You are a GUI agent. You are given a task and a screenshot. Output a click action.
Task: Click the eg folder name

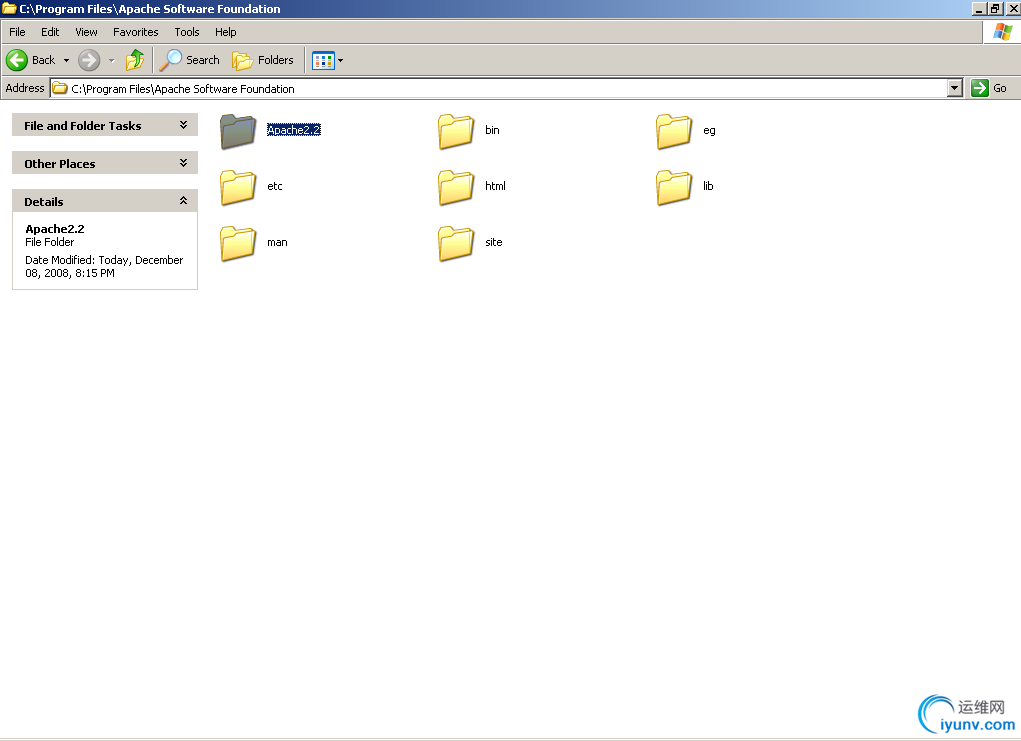(709, 130)
